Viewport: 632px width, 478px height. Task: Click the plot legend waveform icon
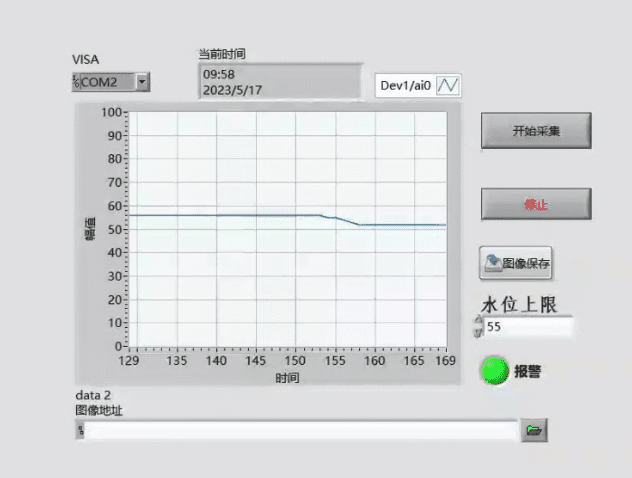tap(448, 86)
